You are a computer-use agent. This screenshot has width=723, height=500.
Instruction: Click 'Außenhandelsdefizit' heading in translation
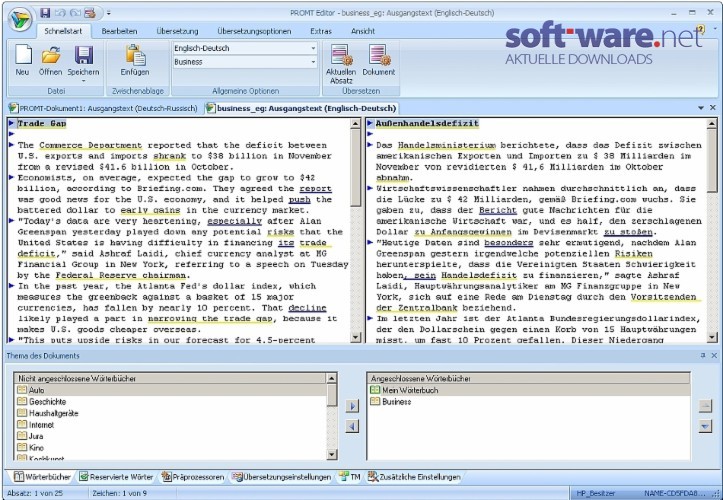click(x=427, y=123)
